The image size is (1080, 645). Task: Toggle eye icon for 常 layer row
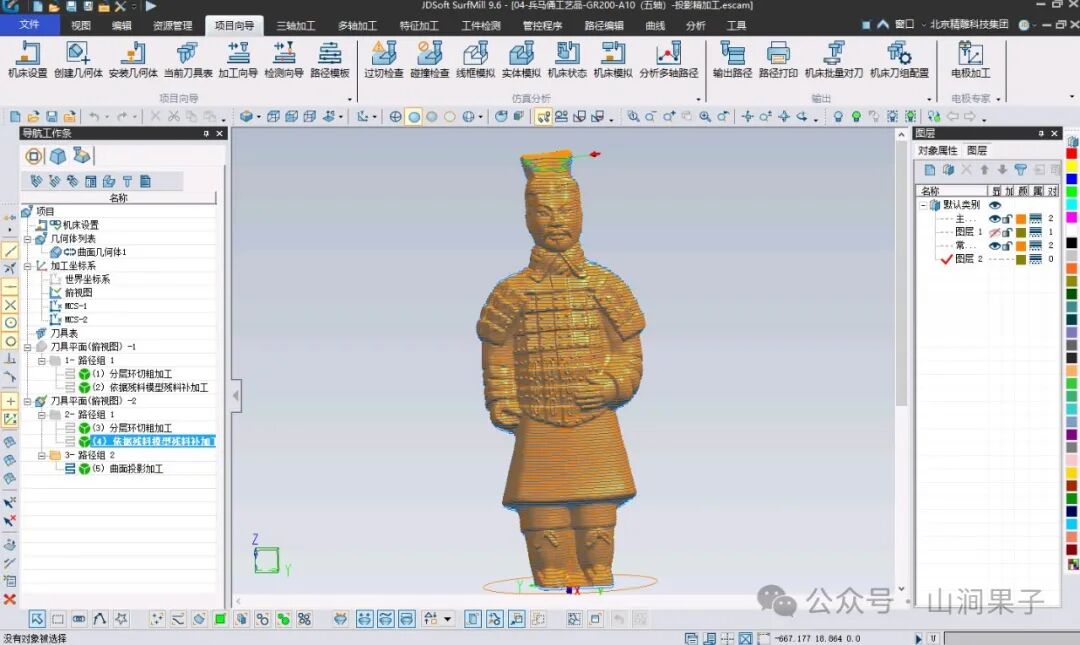(994, 246)
